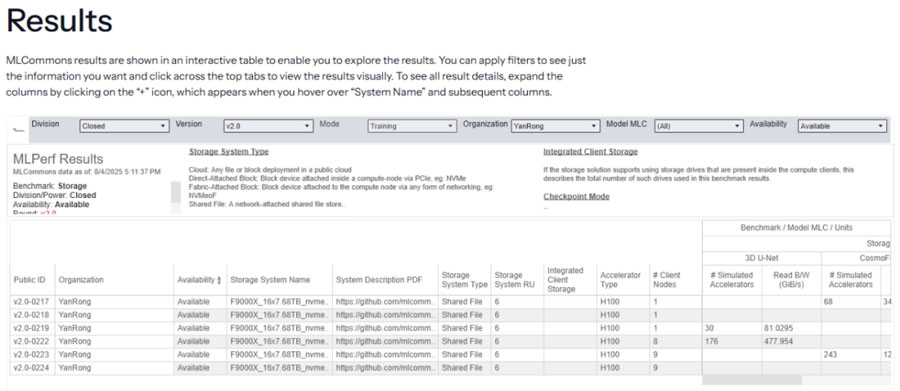
Task: Click the Accelerator Type column header
Action: click(x=617, y=280)
